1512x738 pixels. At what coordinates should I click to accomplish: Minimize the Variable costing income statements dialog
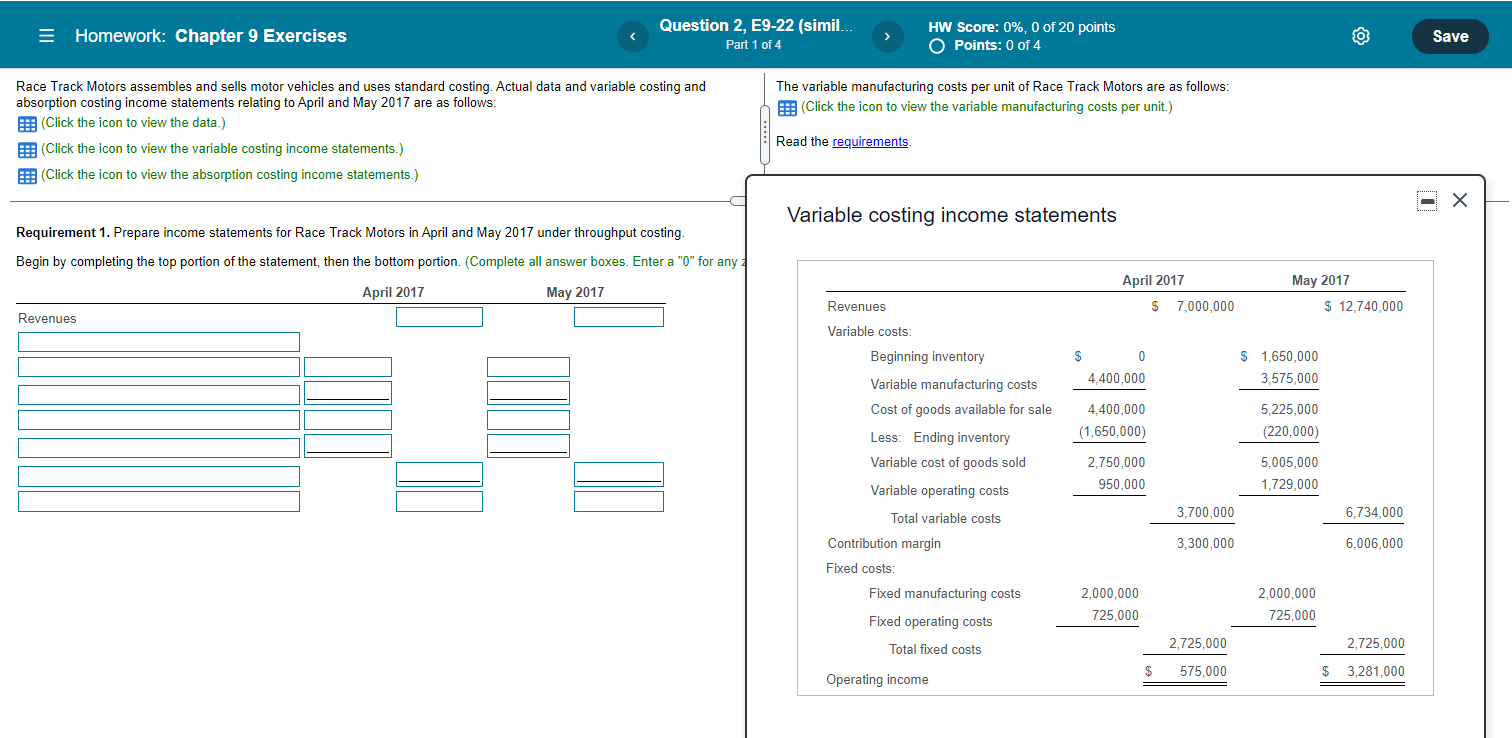pos(1427,200)
